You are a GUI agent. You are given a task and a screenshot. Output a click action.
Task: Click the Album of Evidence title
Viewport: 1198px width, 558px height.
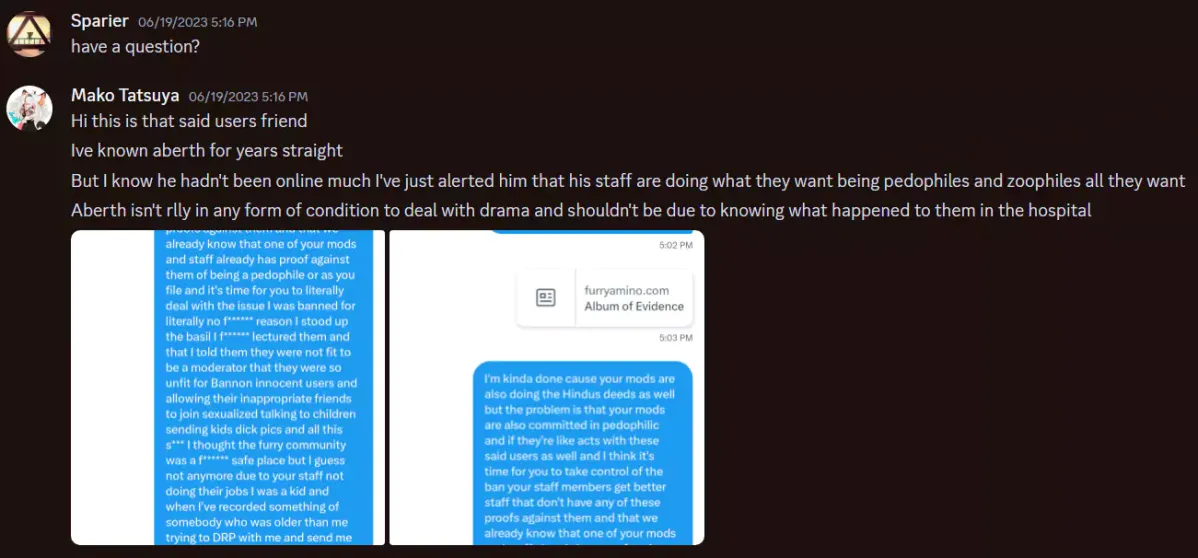tap(633, 307)
